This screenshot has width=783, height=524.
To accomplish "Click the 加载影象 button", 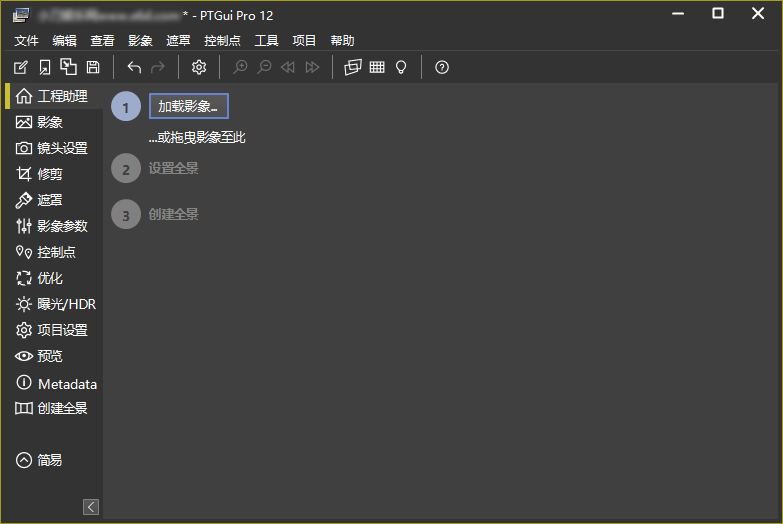I will pos(189,106).
